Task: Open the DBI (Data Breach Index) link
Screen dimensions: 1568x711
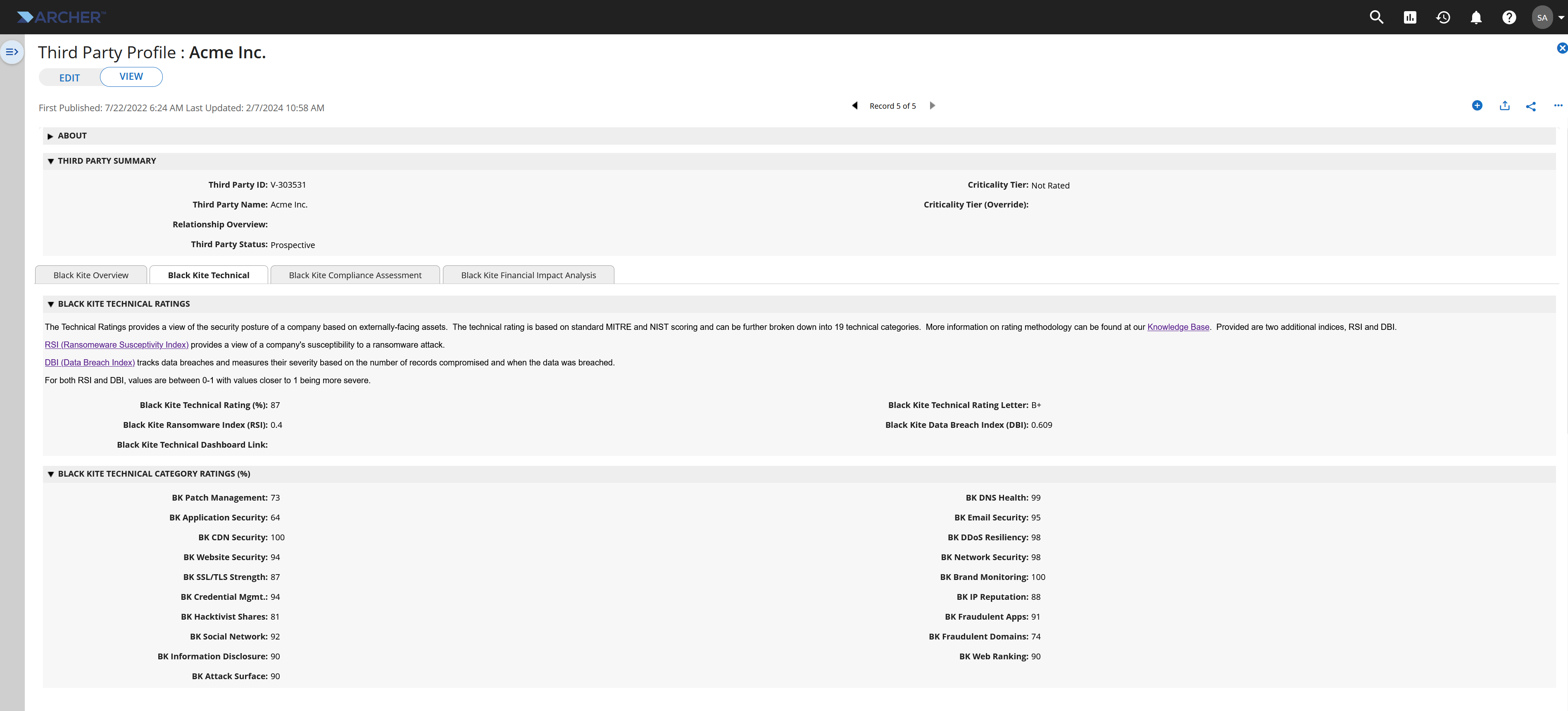Action: pyautogui.click(x=90, y=362)
